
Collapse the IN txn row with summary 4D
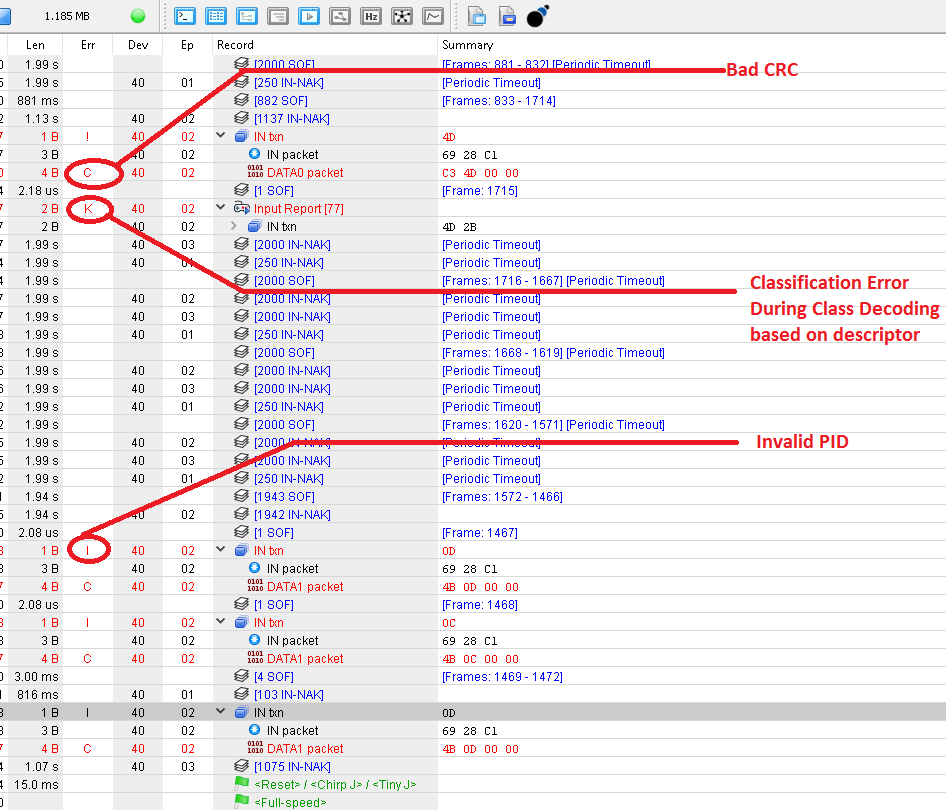pyautogui.click(x=221, y=136)
